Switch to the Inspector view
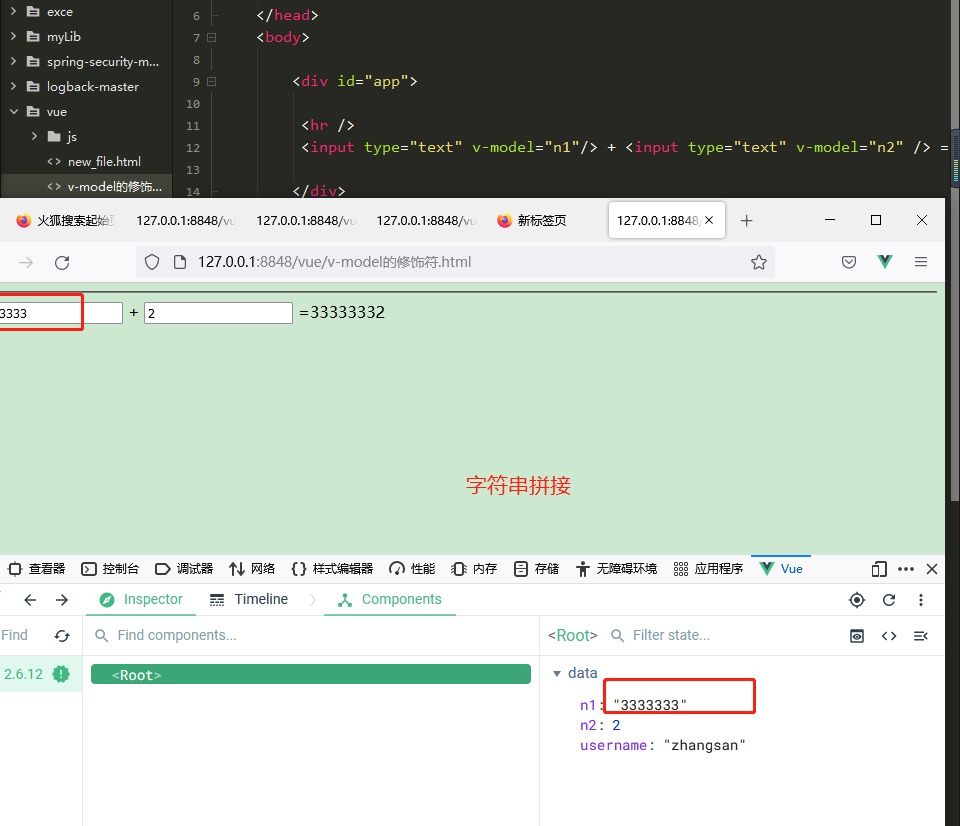 [x=141, y=599]
